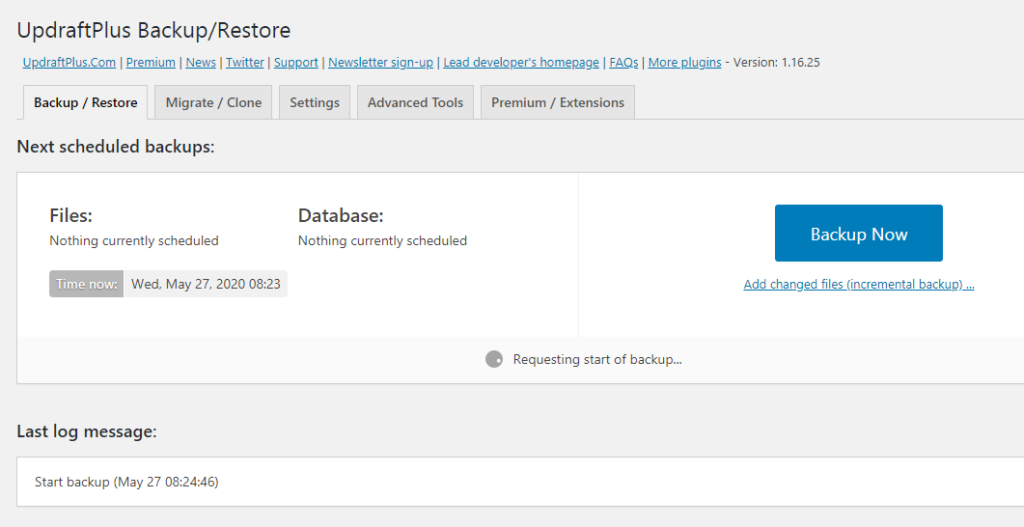
Task: Click Nothing currently scheduled under Files
Action: pos(134,241)
